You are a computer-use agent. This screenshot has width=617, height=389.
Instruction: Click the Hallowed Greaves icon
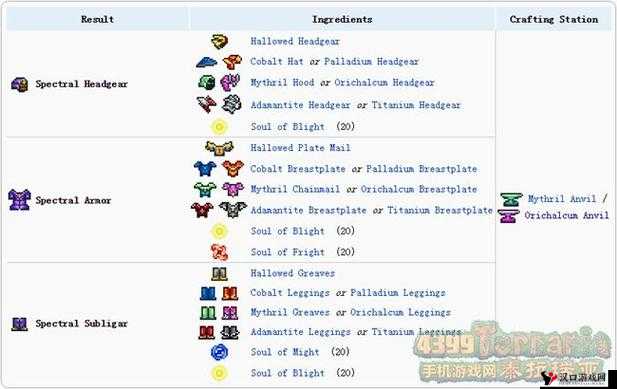tap(219, 274)
